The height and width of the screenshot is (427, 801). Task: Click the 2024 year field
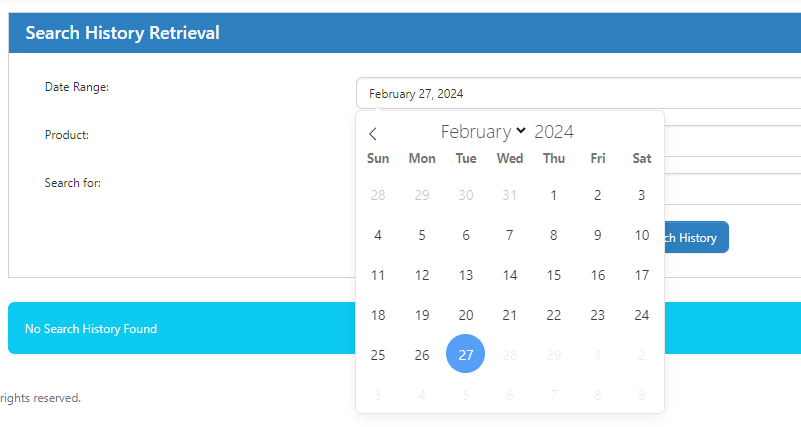pos(554,132)
